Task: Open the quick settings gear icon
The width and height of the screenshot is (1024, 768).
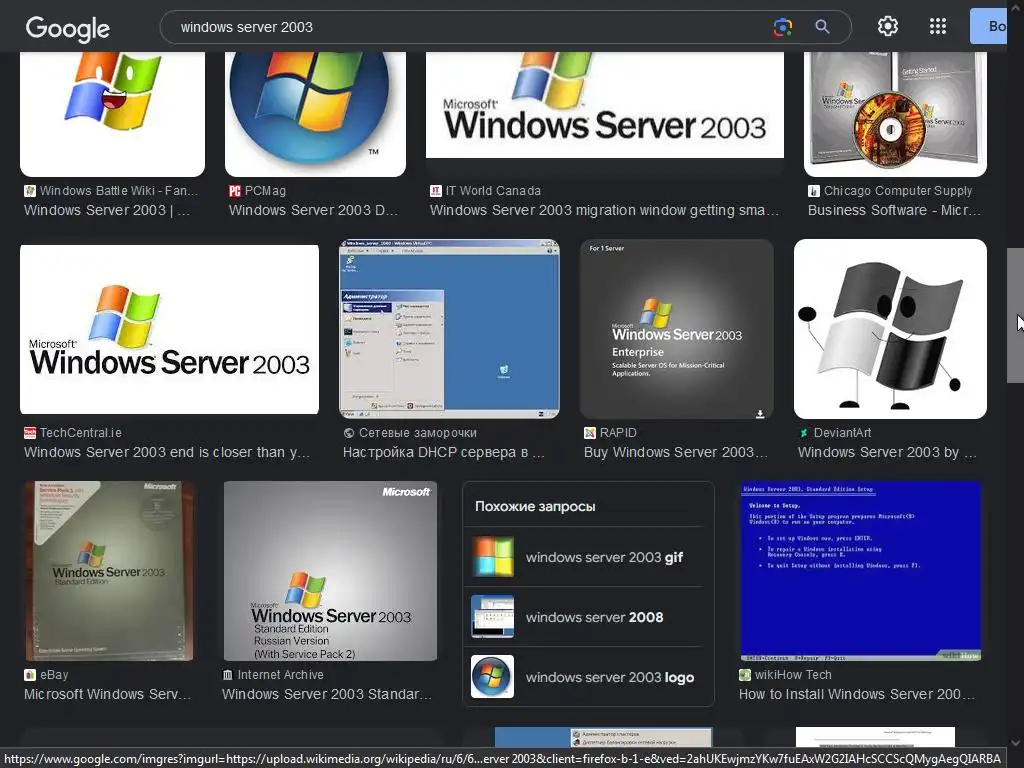Action: coord(888,26)
